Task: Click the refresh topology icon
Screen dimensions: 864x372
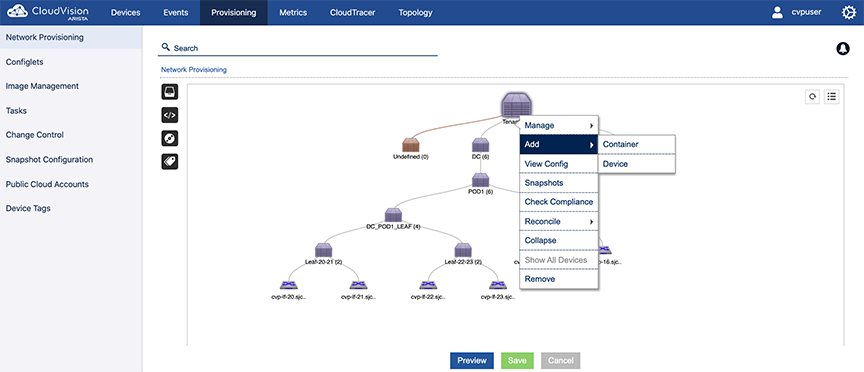Action: click(812, 97)
